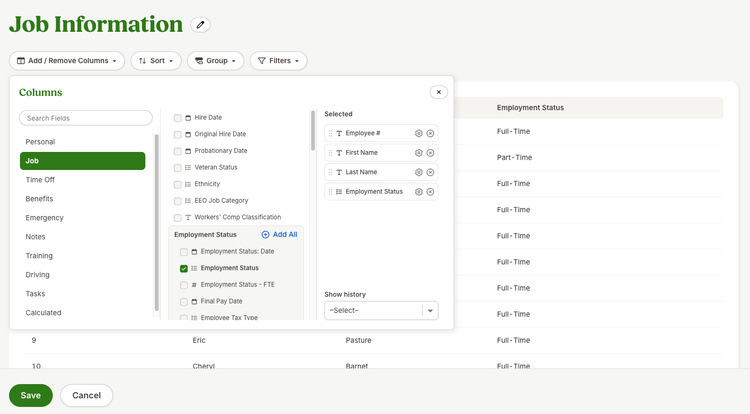Click drag handle of Employee # item
The height and width of the screenshot is (414, 750).
click(x=331, y=133)
